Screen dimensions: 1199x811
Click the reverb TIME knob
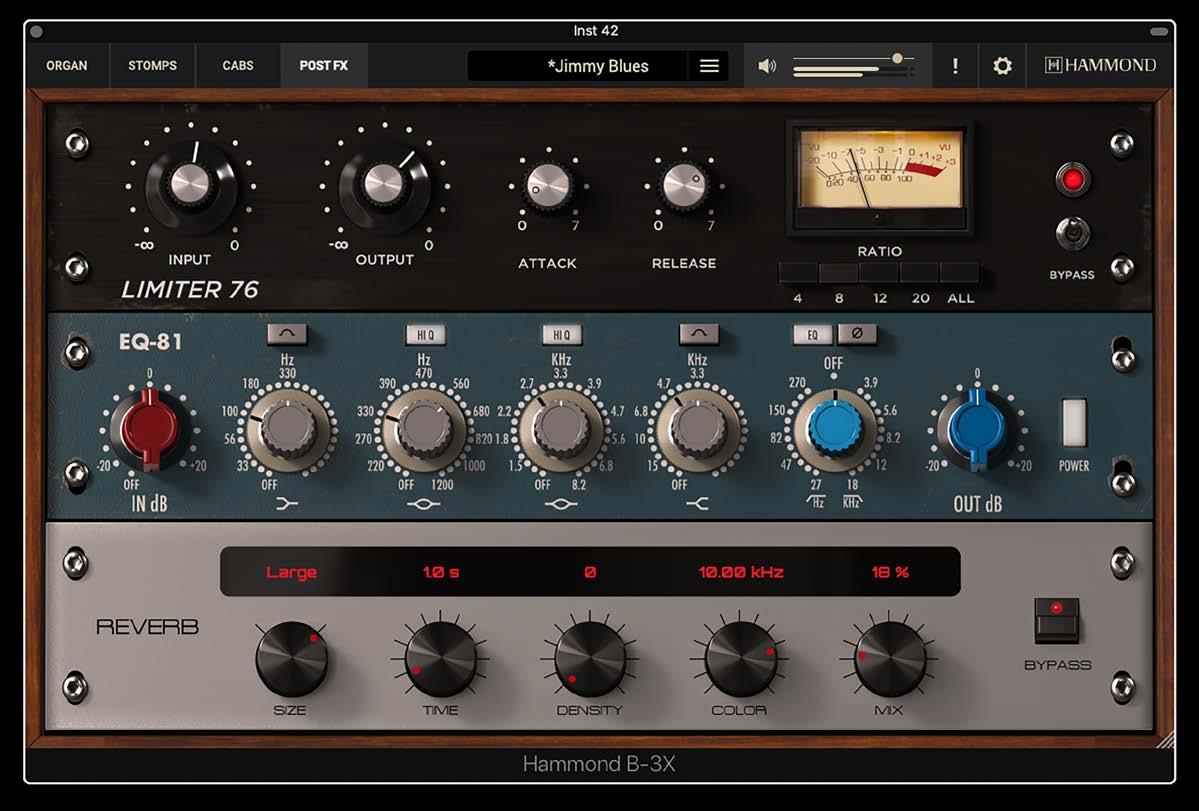[440, 659]
